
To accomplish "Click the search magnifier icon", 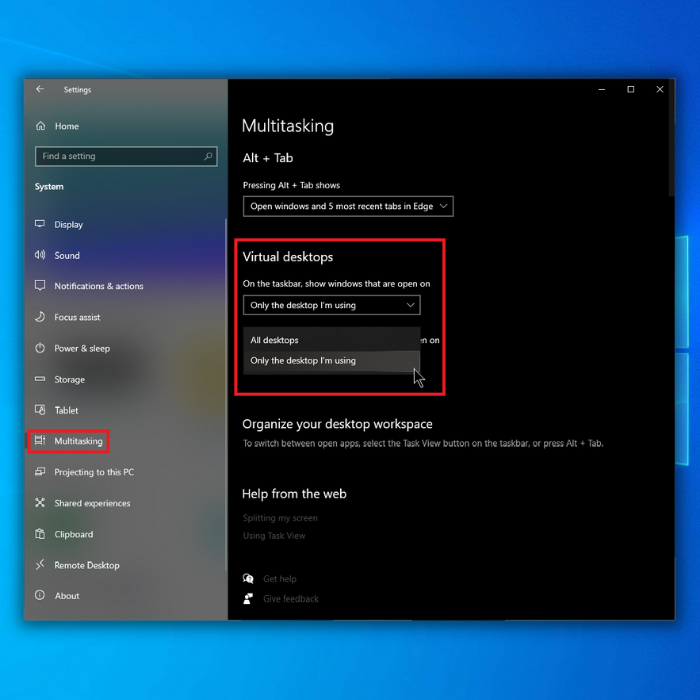I will 208,156.
